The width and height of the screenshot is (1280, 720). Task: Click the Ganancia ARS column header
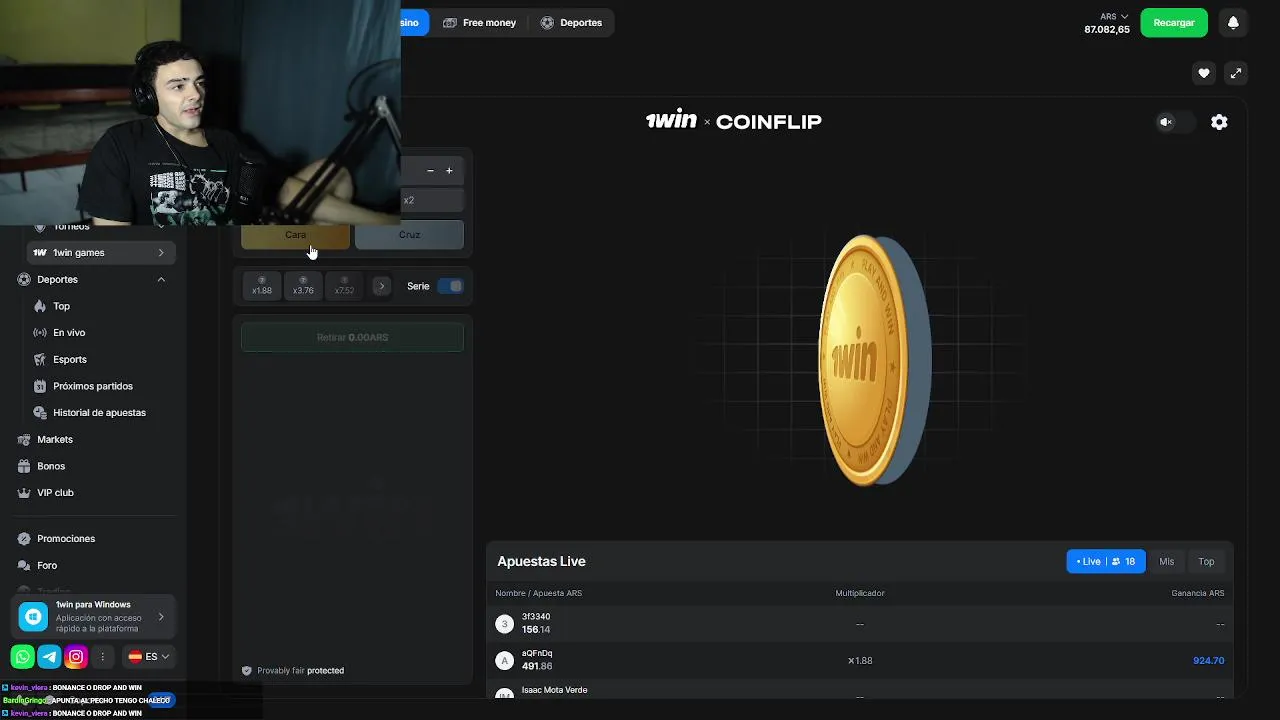tap(1198, 594)
